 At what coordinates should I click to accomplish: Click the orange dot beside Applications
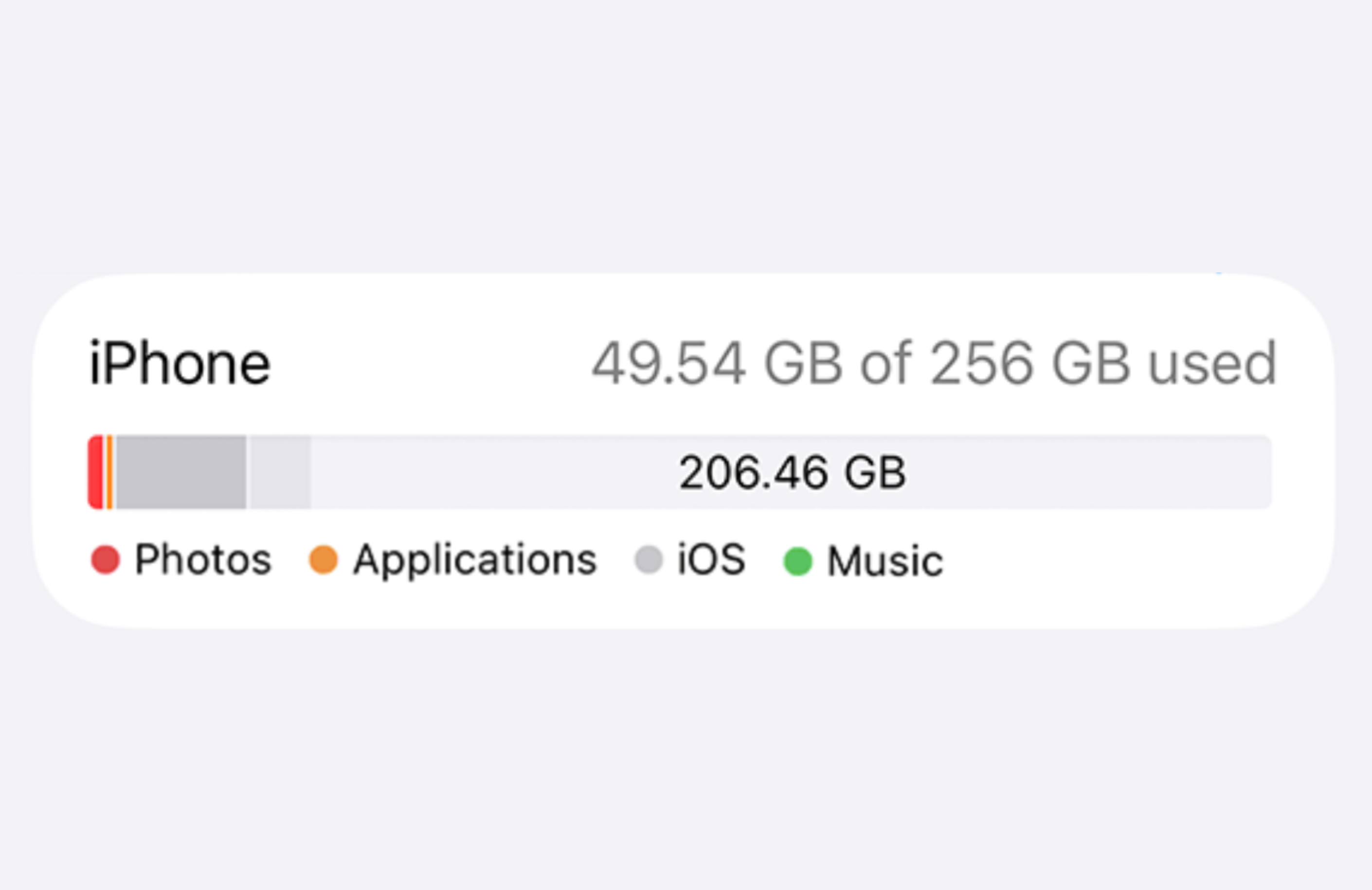coord(323,560)
